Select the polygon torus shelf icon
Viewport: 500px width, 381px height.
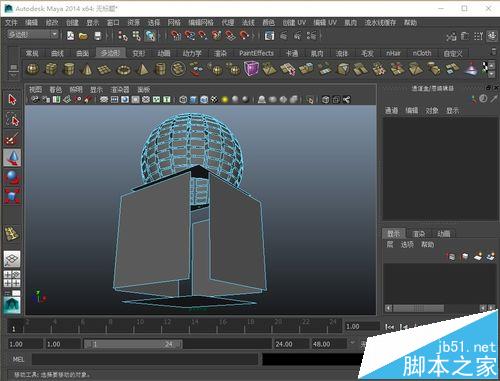coord(124,70)
